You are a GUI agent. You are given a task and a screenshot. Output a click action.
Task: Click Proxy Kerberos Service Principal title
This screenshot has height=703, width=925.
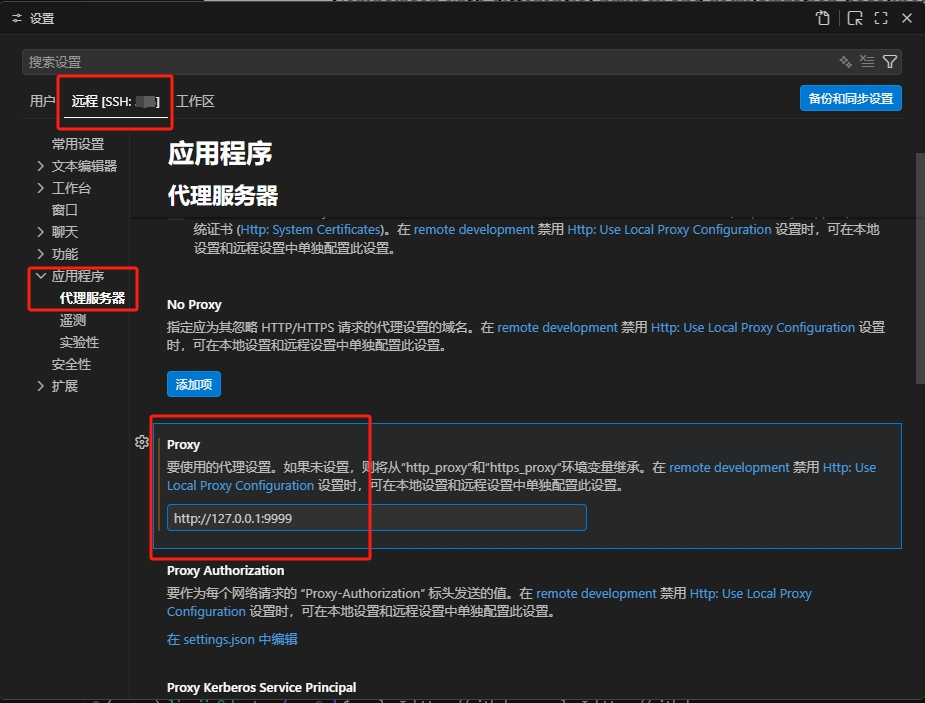click(261, 688)
